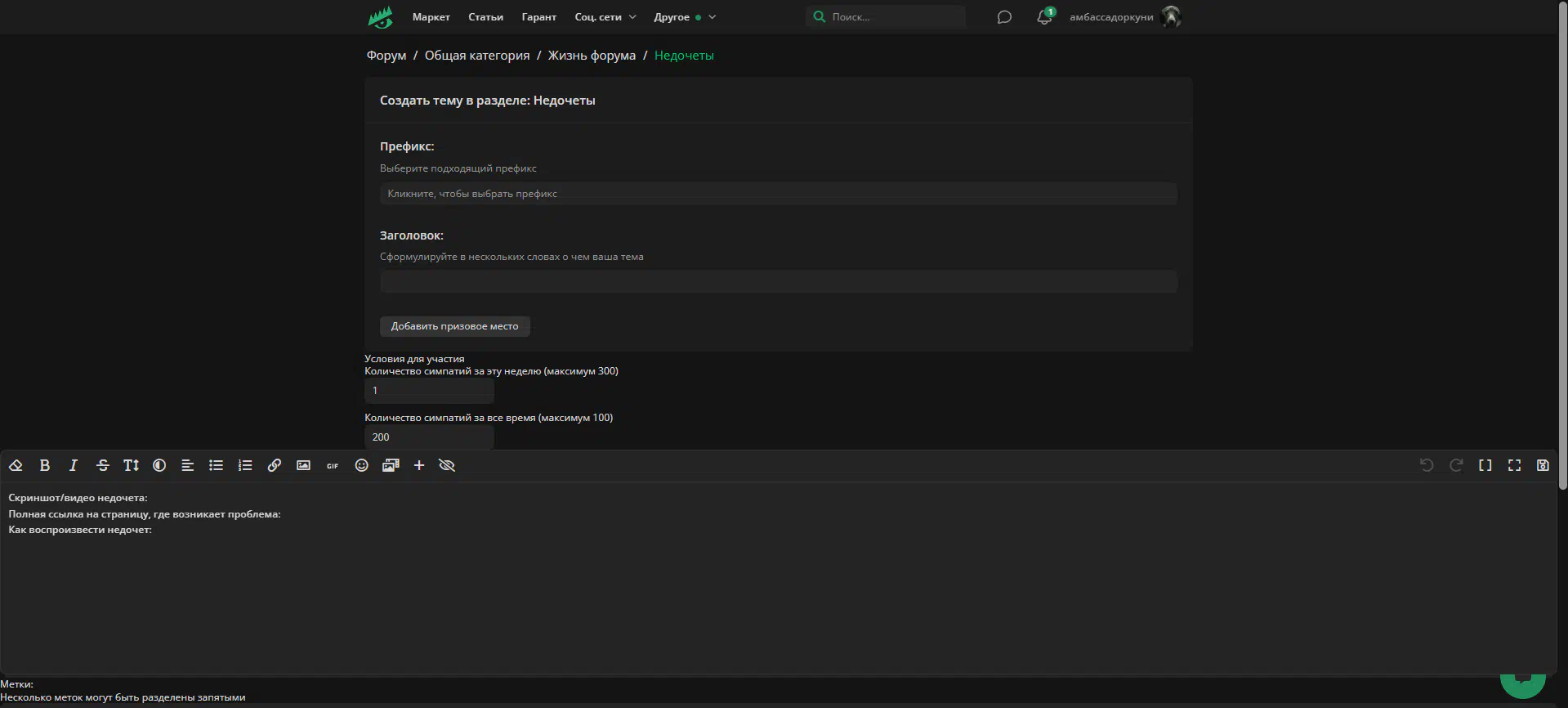Click the plus insert icon in toolbar
1568x708 pixels.
(419, 465)
